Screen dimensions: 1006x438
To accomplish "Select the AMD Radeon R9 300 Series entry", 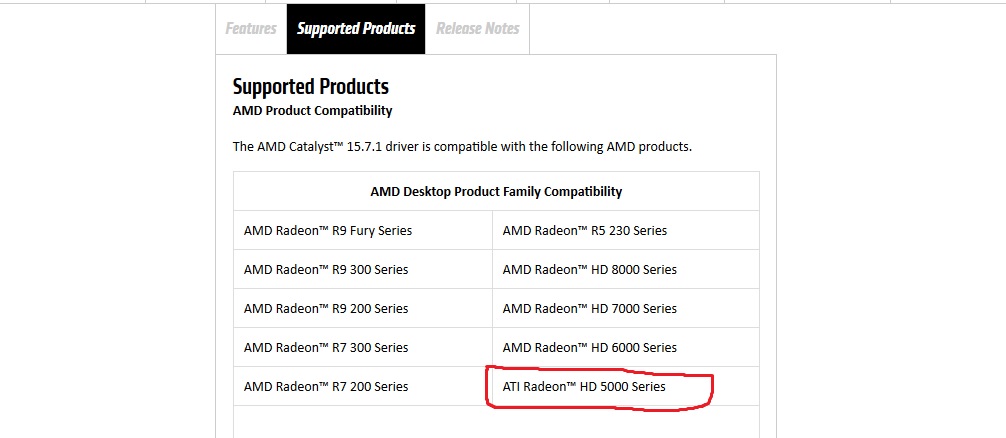I will 362,269.
